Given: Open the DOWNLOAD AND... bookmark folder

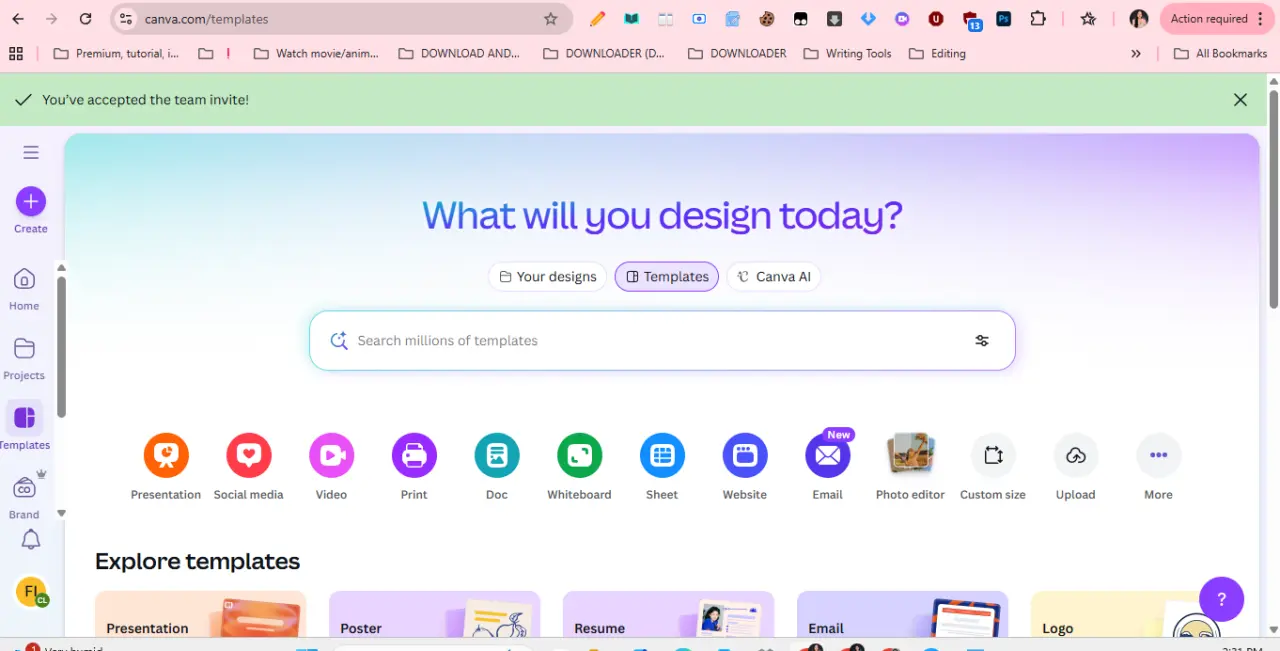Looking at the screenshot, I should point(460,53).
